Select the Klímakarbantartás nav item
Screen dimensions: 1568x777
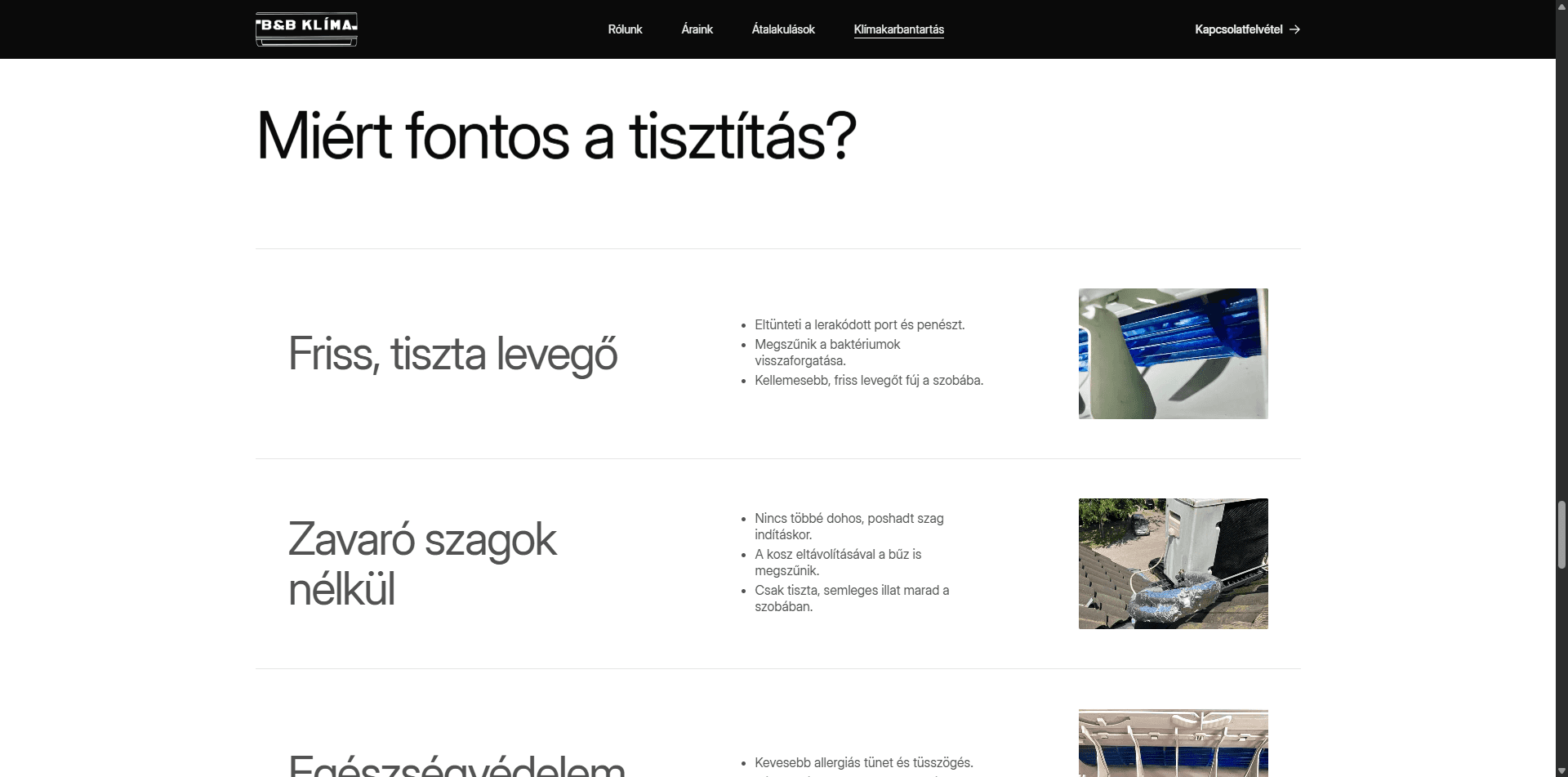point(898,29)
